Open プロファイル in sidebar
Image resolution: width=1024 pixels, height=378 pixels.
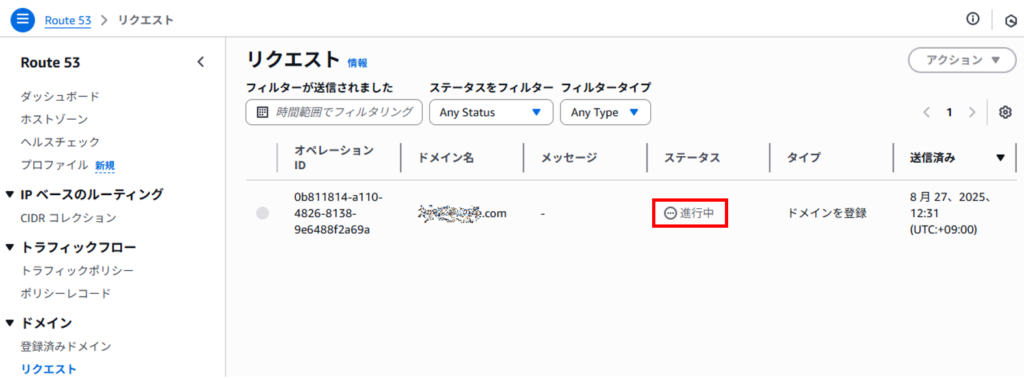click(x=54, y=165)
